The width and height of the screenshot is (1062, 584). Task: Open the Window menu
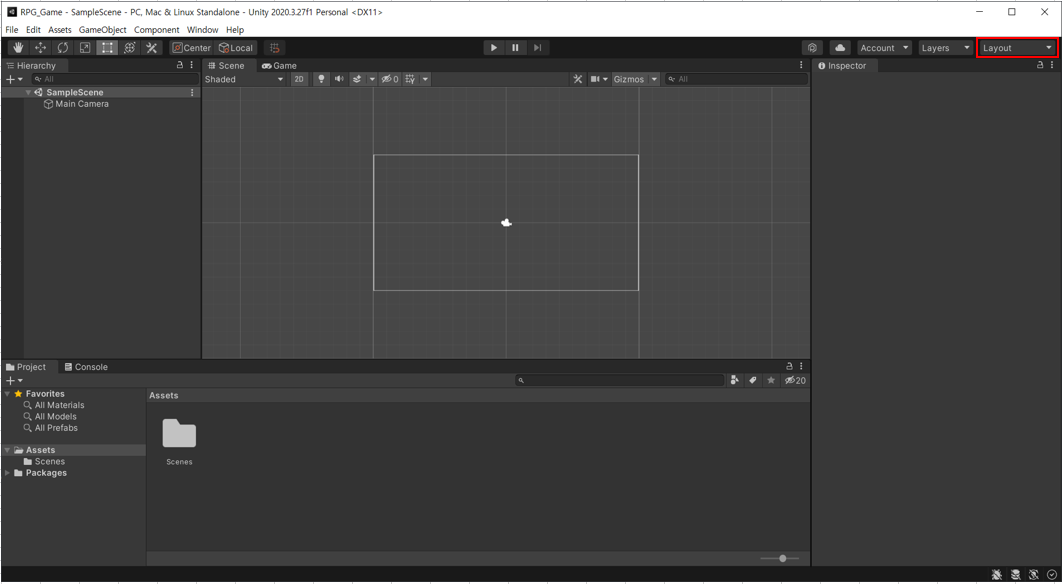pos(203,30)
